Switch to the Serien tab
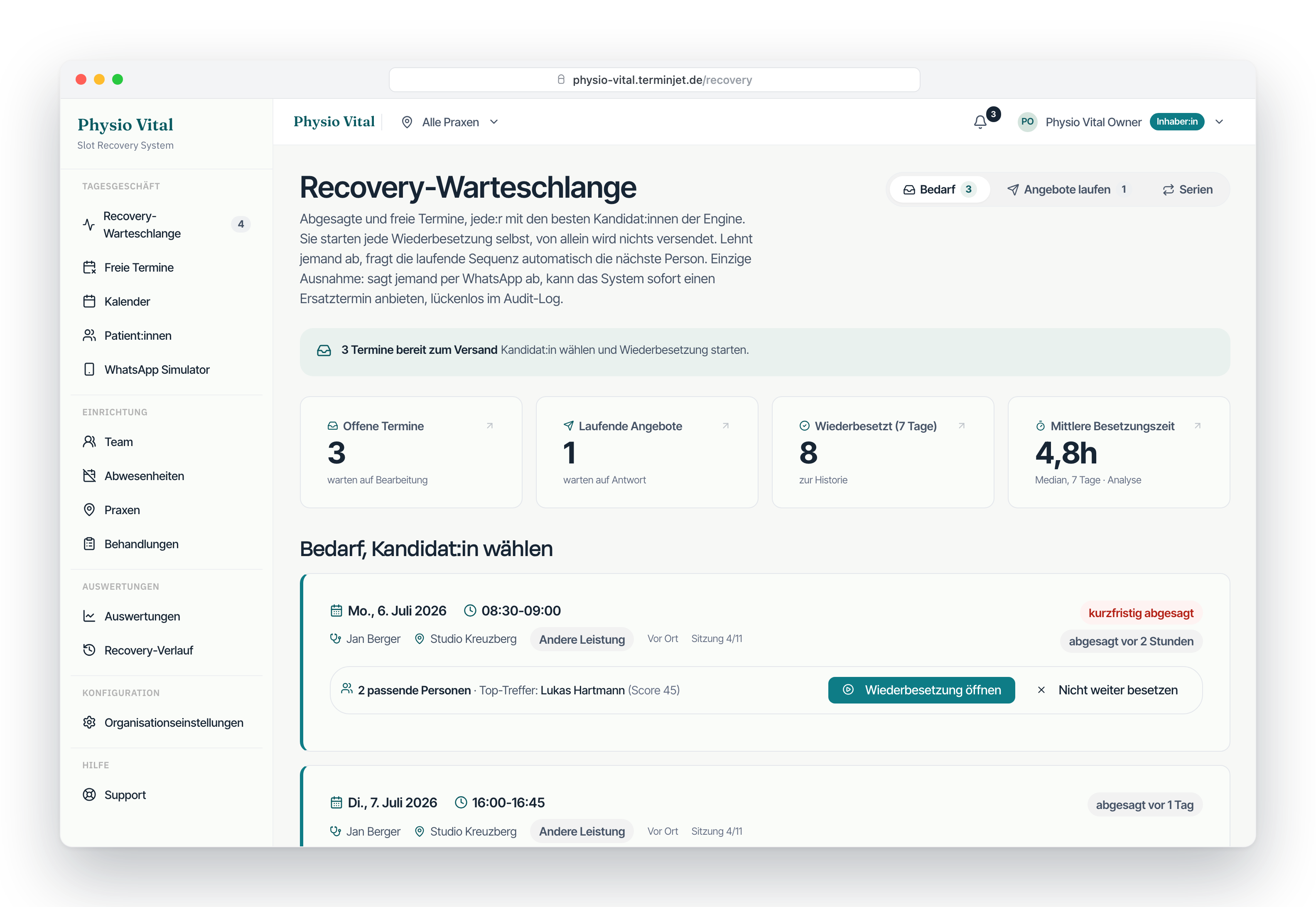 click(1187, 190)
